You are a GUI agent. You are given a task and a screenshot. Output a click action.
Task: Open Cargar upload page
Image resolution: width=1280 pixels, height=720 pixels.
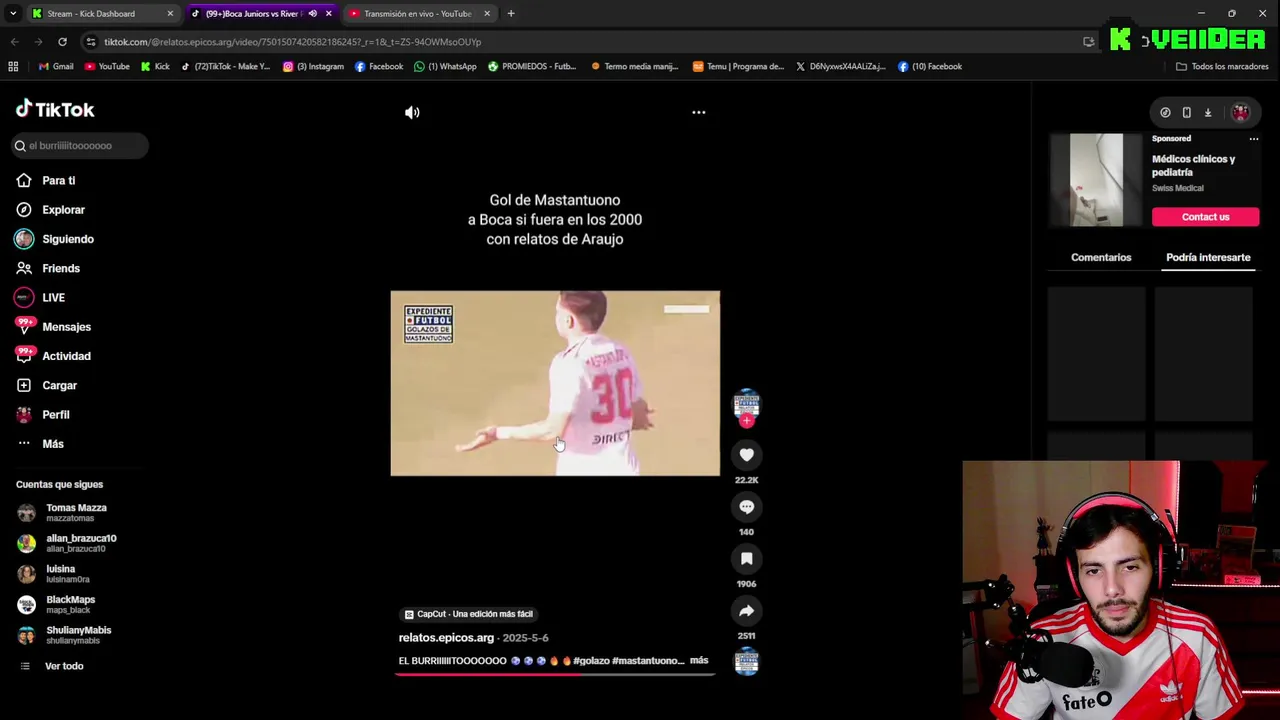[x=59, y=385]
